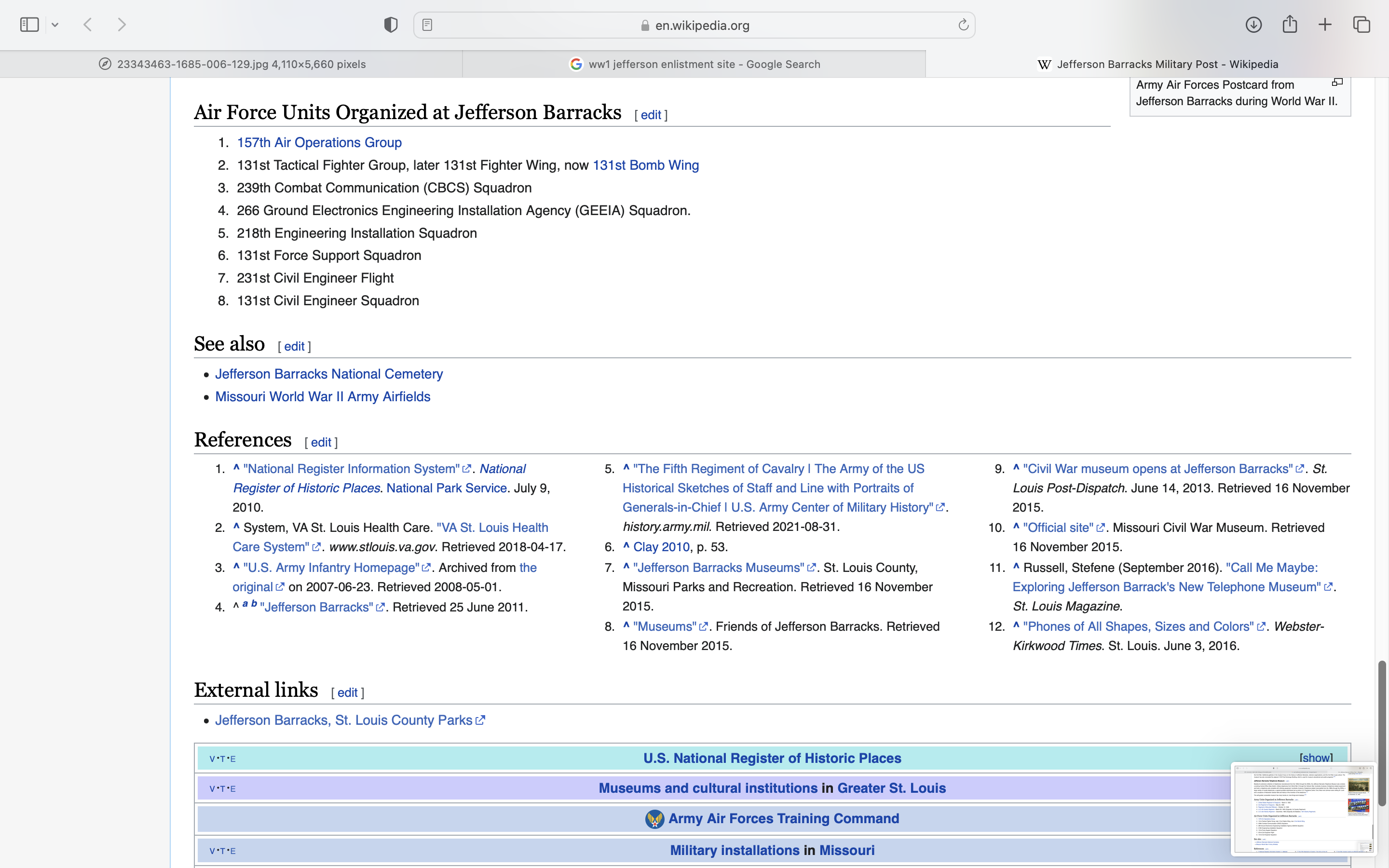Image resolution: width=1389 pixels, height=868 pixels.
Task: Open the sidebar options chevron dropdown
Action: click(x=55, y=25)
